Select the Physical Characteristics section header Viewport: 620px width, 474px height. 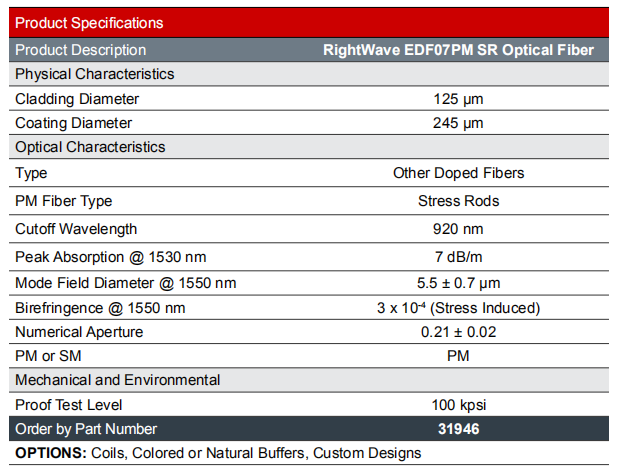coord(94,74)
